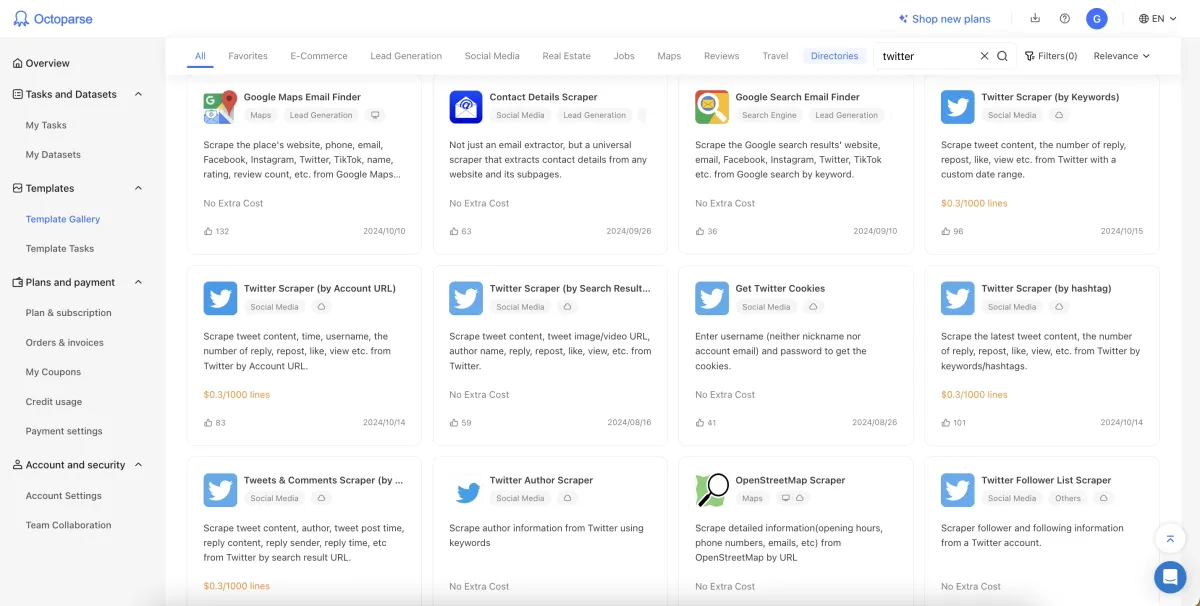
Task: Click Tweets & Comments Scraper icon
Action: tap(220, 490)
